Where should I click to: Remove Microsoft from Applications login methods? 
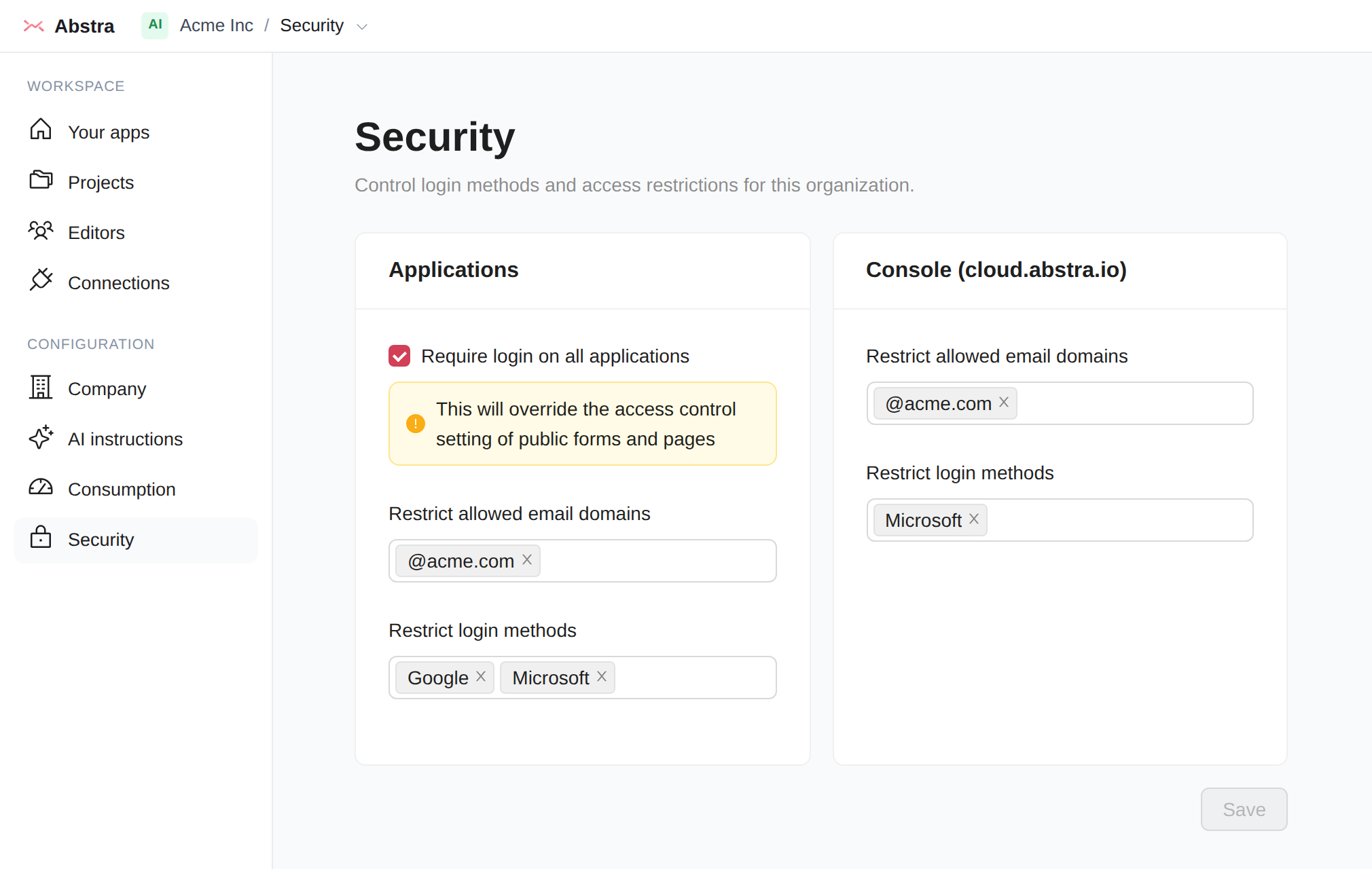602,676
